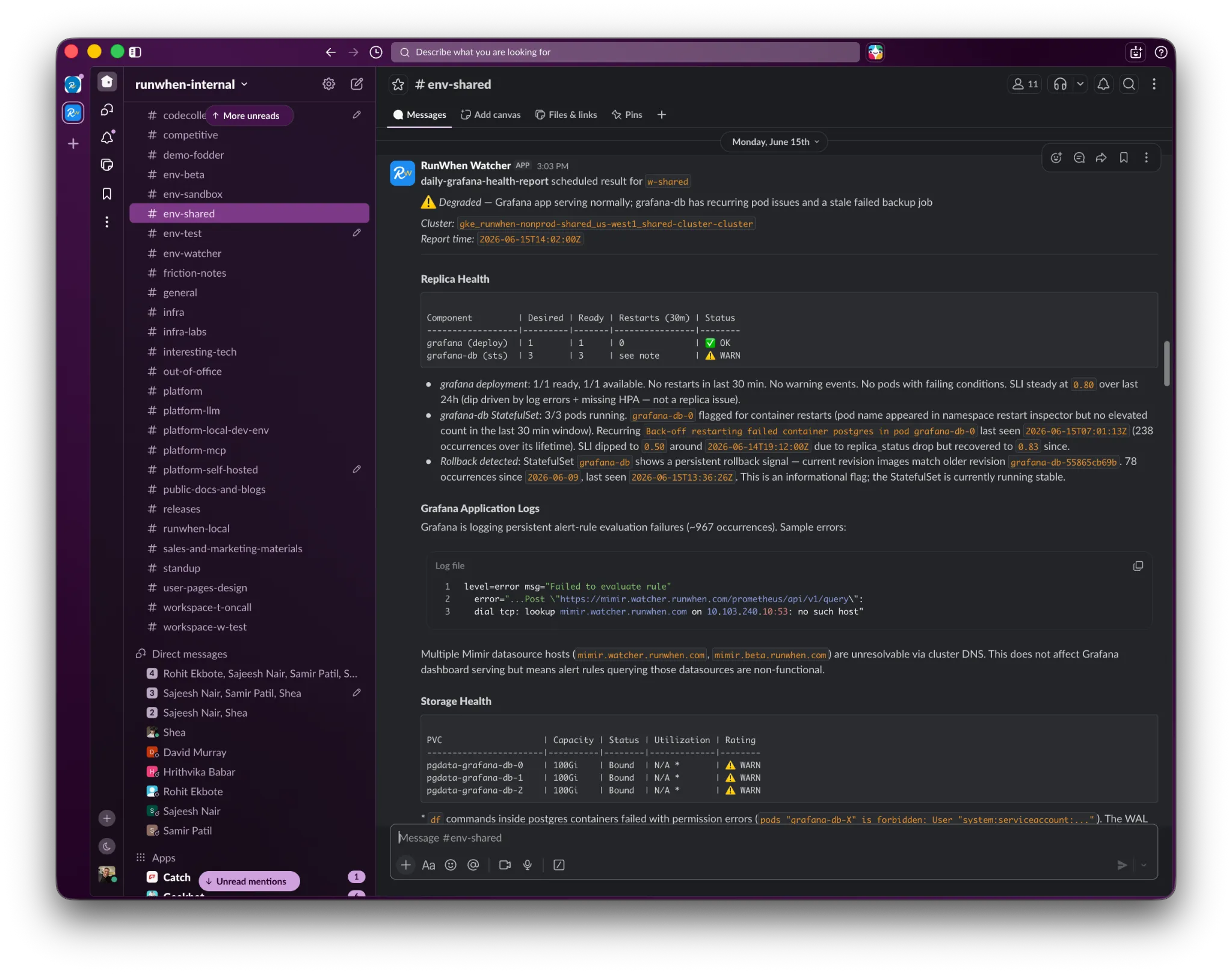Open the standup channel

249,568
